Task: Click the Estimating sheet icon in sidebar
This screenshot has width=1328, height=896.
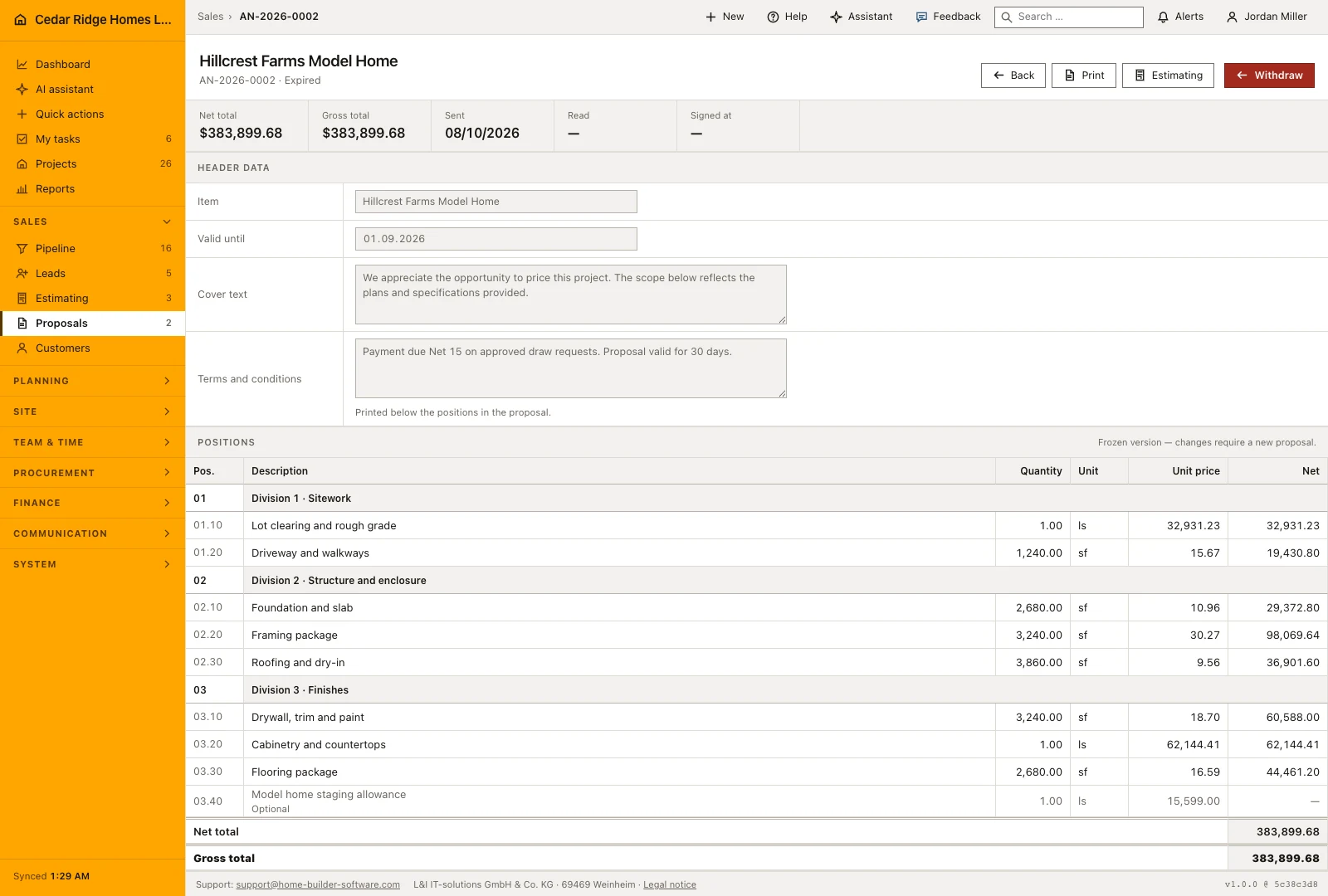Action: (x=22, y=299)
